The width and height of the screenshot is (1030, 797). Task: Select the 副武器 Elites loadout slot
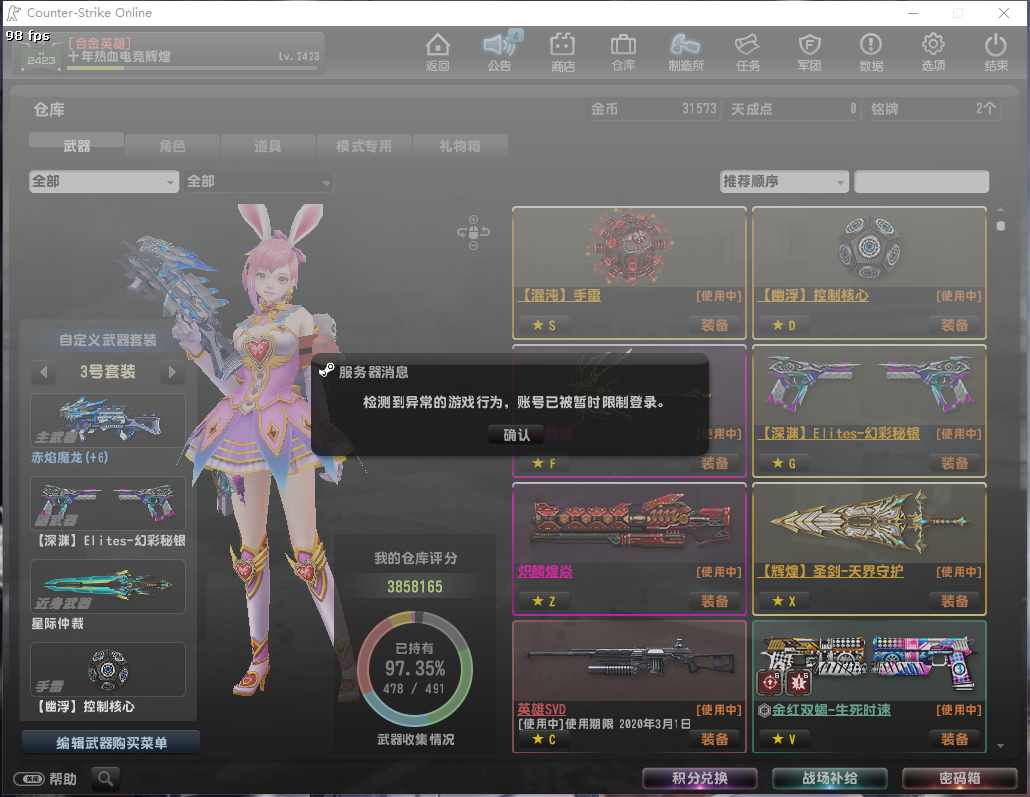pyautogui.click(x=108, y=503)
